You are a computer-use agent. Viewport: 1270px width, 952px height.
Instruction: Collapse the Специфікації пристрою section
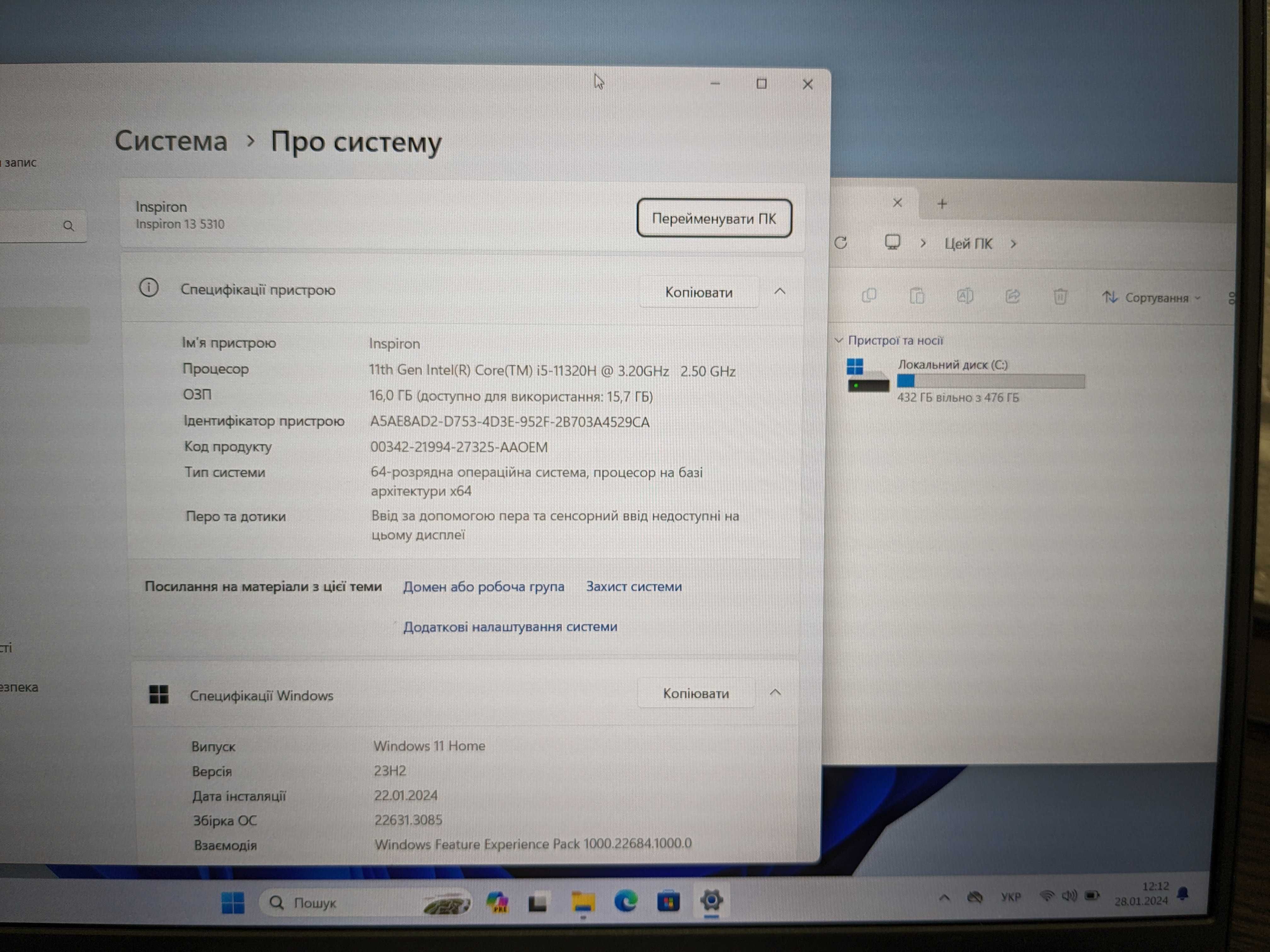[780, 292]
